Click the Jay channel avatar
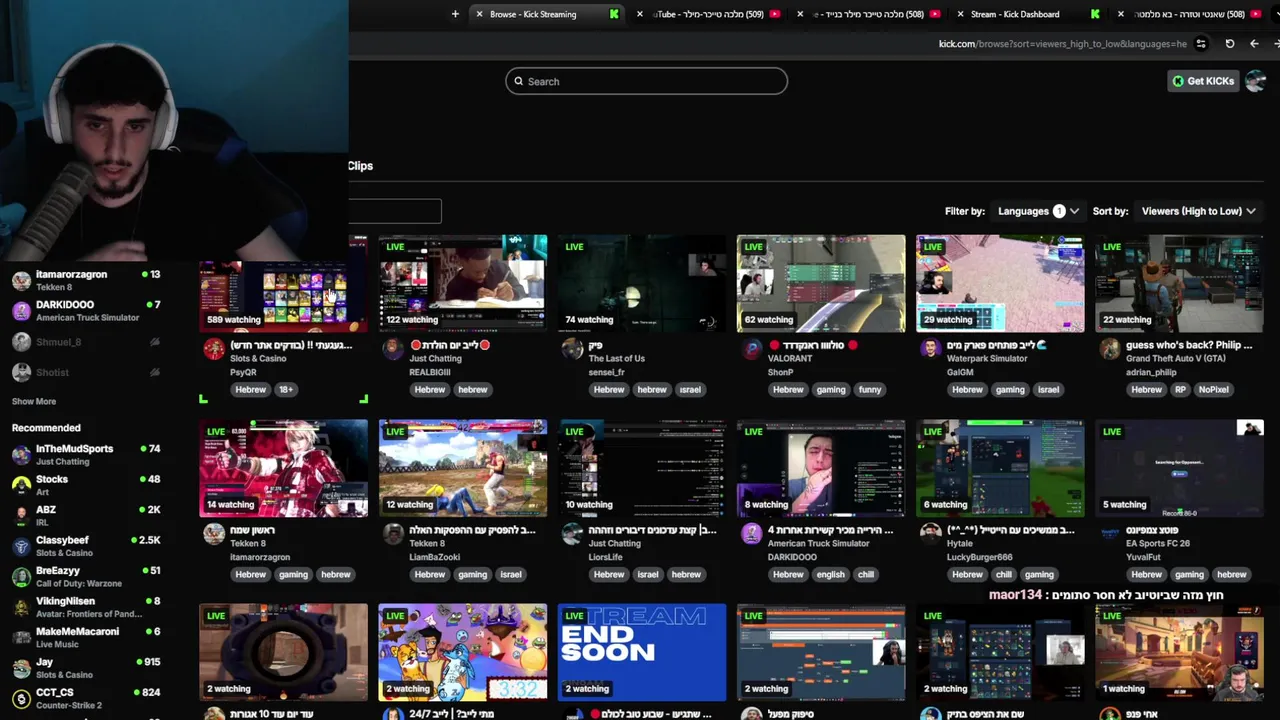 (x=21, y=668)
